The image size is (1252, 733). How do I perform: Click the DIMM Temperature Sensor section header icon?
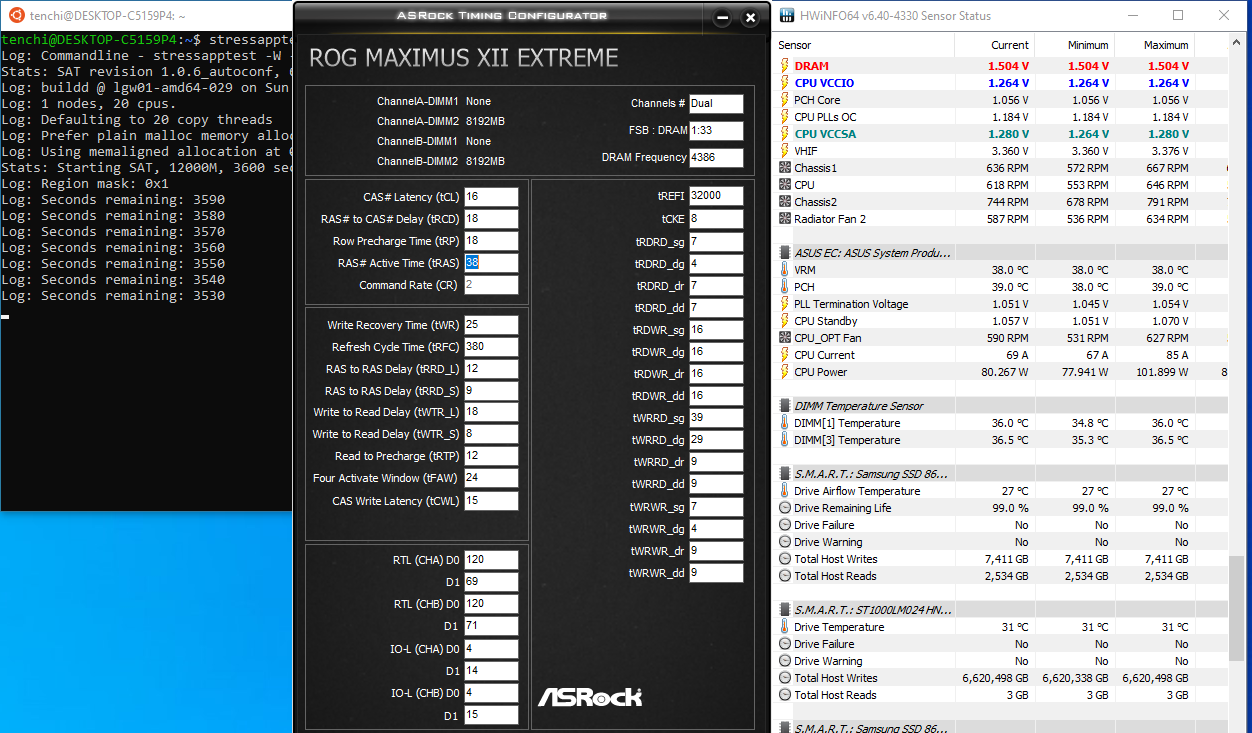point(785,406)
